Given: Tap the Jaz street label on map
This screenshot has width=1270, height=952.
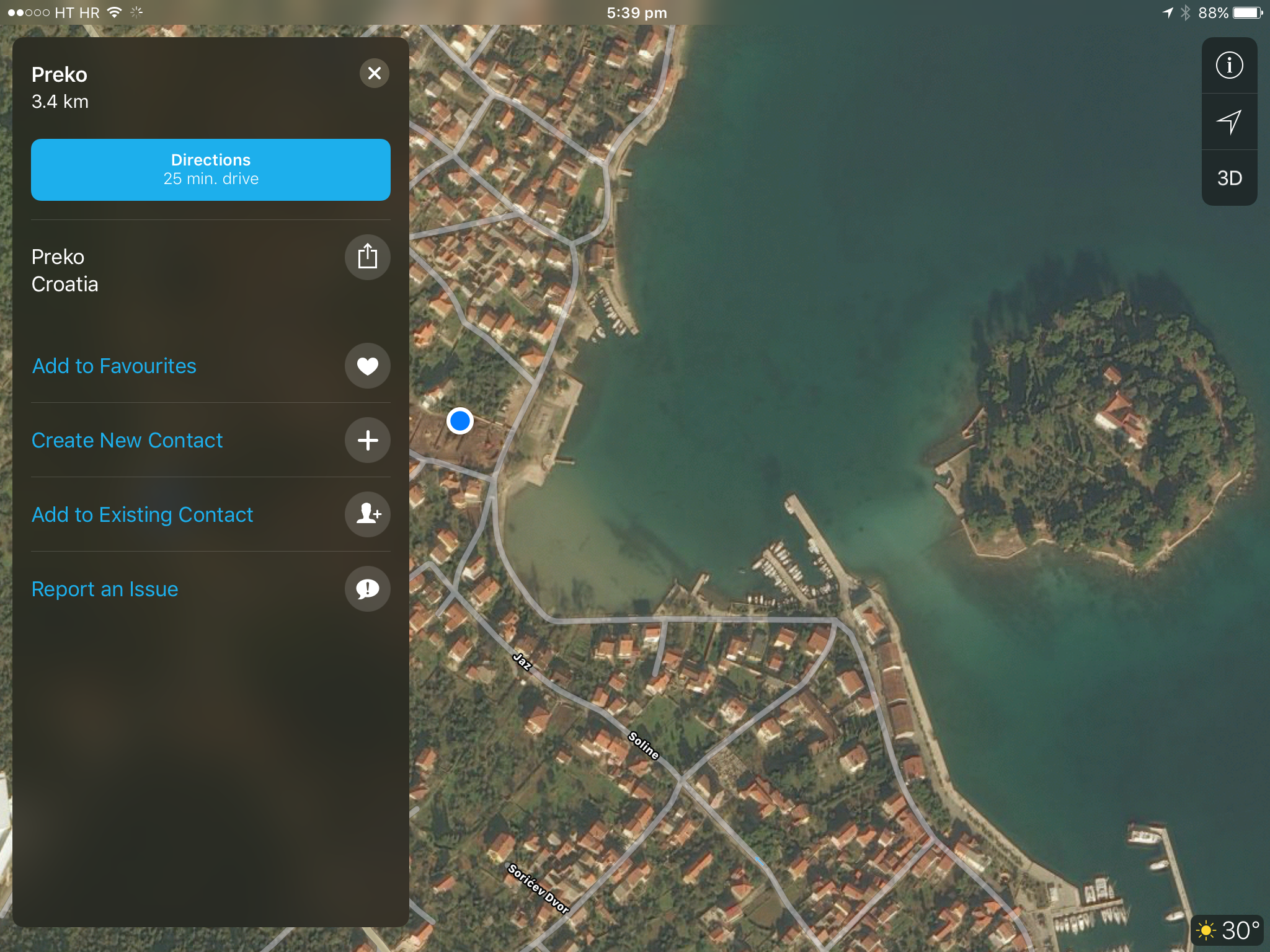Looking at the screenshot, I should (x=522, y=661).
